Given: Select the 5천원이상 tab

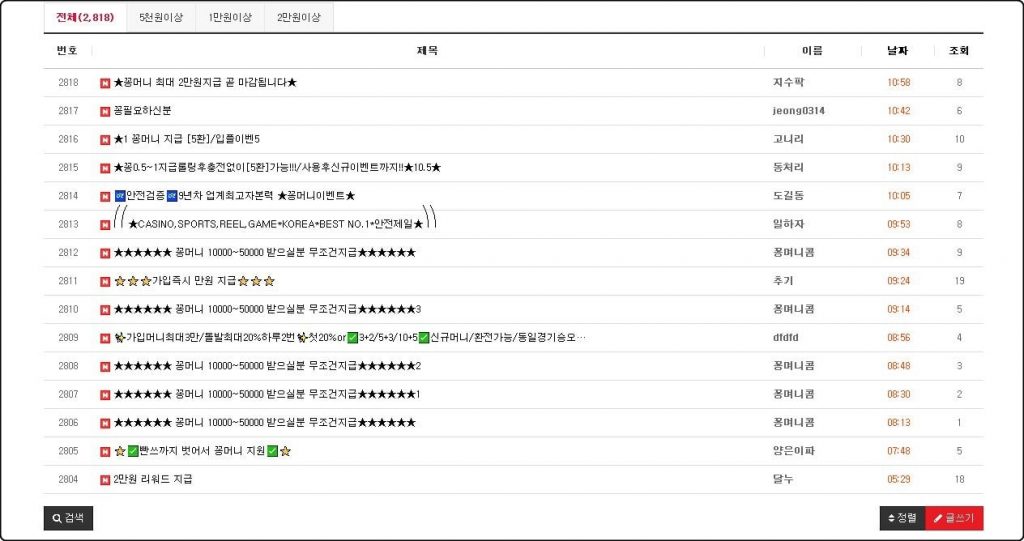Looking at the screenshot, I should pyautogui.click(x=161, y=18).
